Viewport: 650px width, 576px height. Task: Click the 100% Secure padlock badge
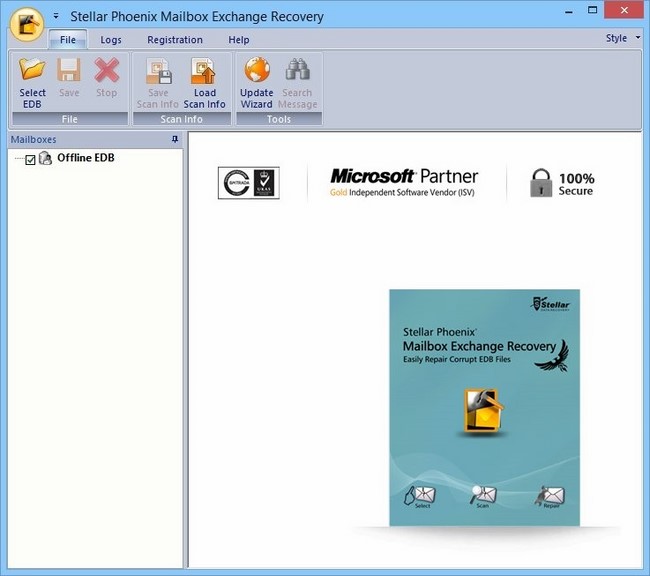click(562, 182)
